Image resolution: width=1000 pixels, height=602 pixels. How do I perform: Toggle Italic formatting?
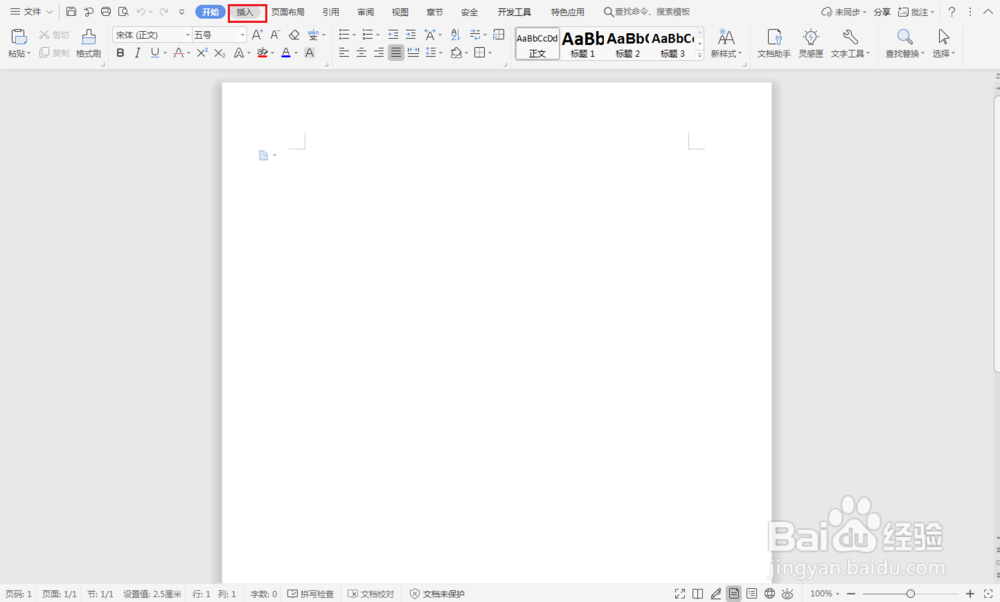pos(137,53)
